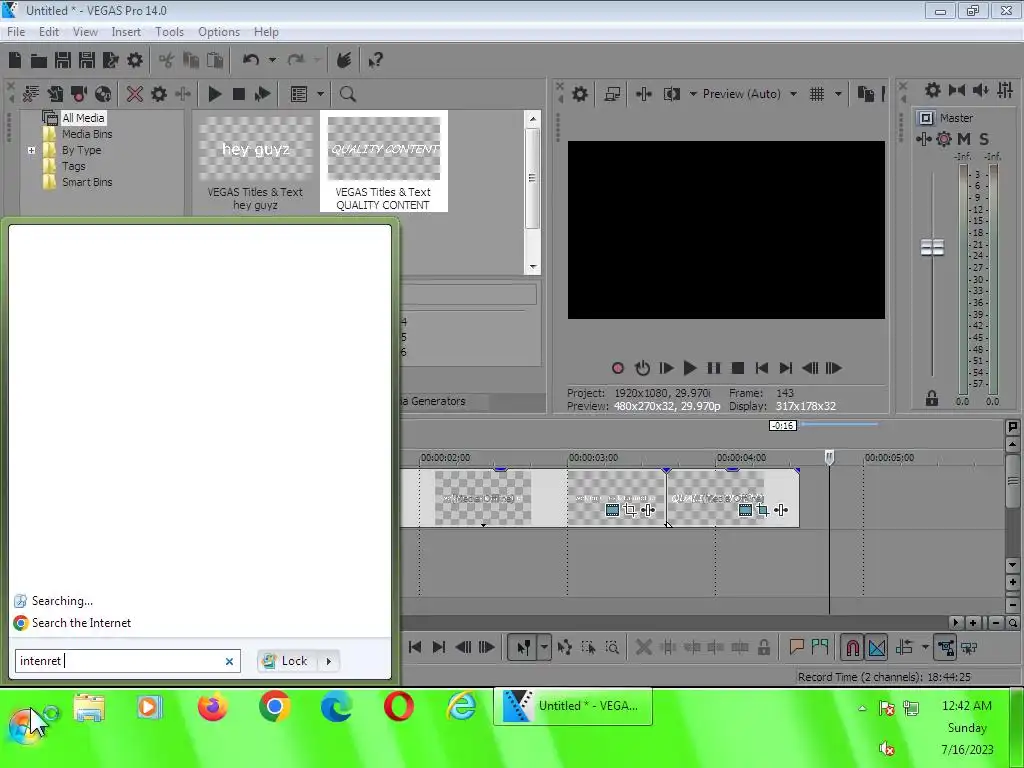This screenshot has width=1024, height=768.
Task: Toggle Loop Playback in the preview transport
Action: pos(642,368)
